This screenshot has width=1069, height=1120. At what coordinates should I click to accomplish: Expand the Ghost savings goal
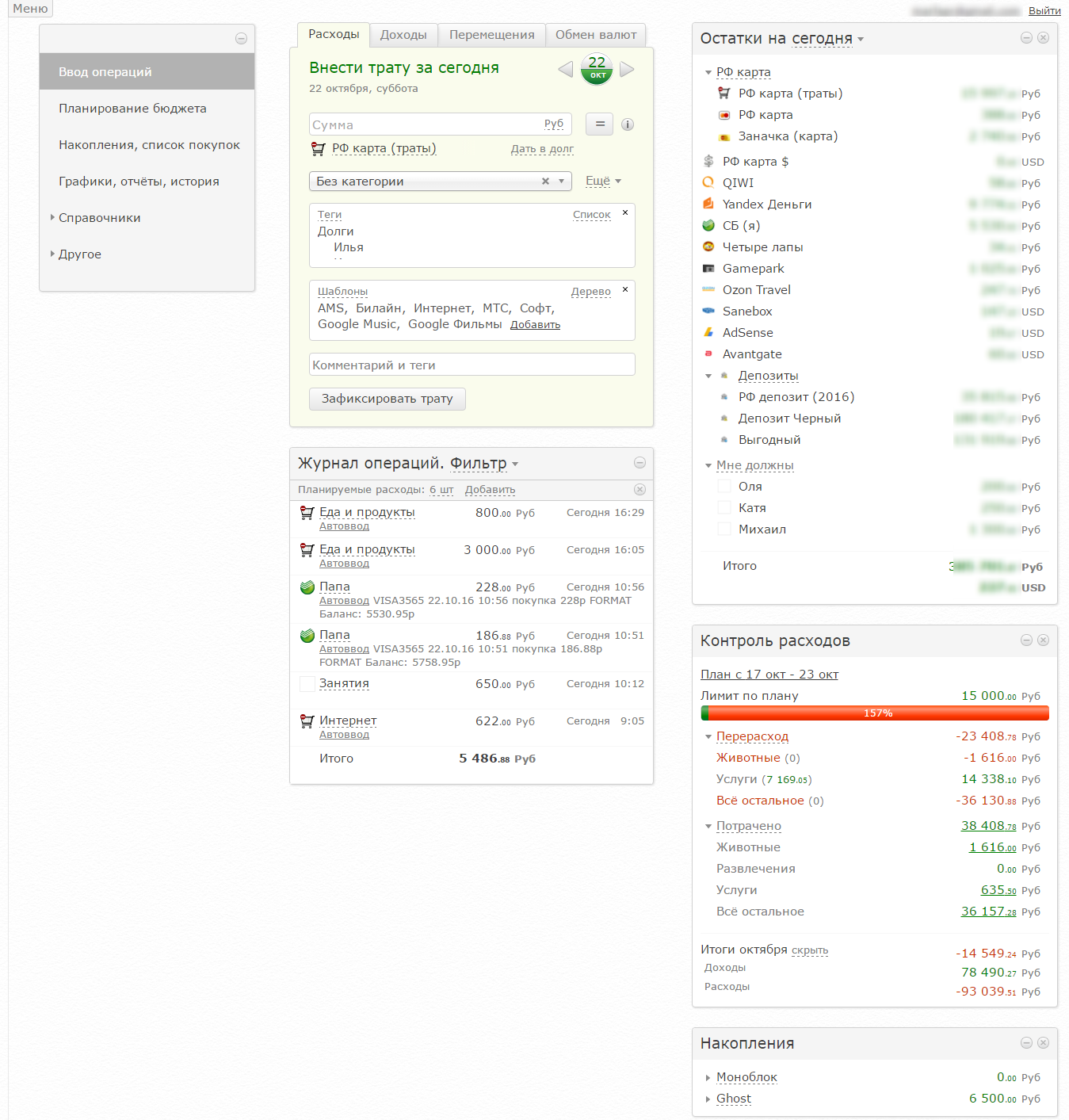708,1099
